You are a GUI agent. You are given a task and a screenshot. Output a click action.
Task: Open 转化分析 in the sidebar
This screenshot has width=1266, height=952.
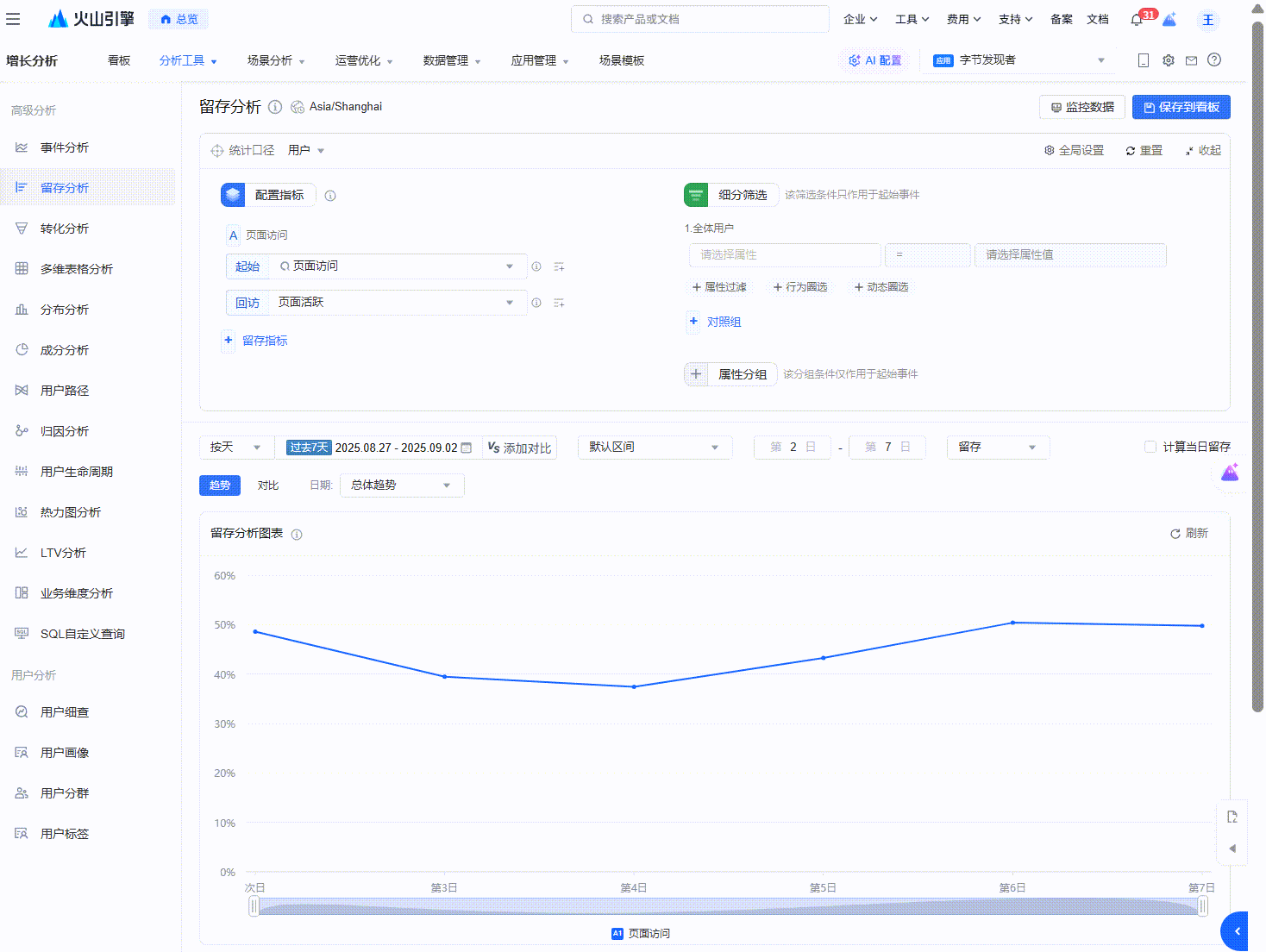click(x=65, y=229)
